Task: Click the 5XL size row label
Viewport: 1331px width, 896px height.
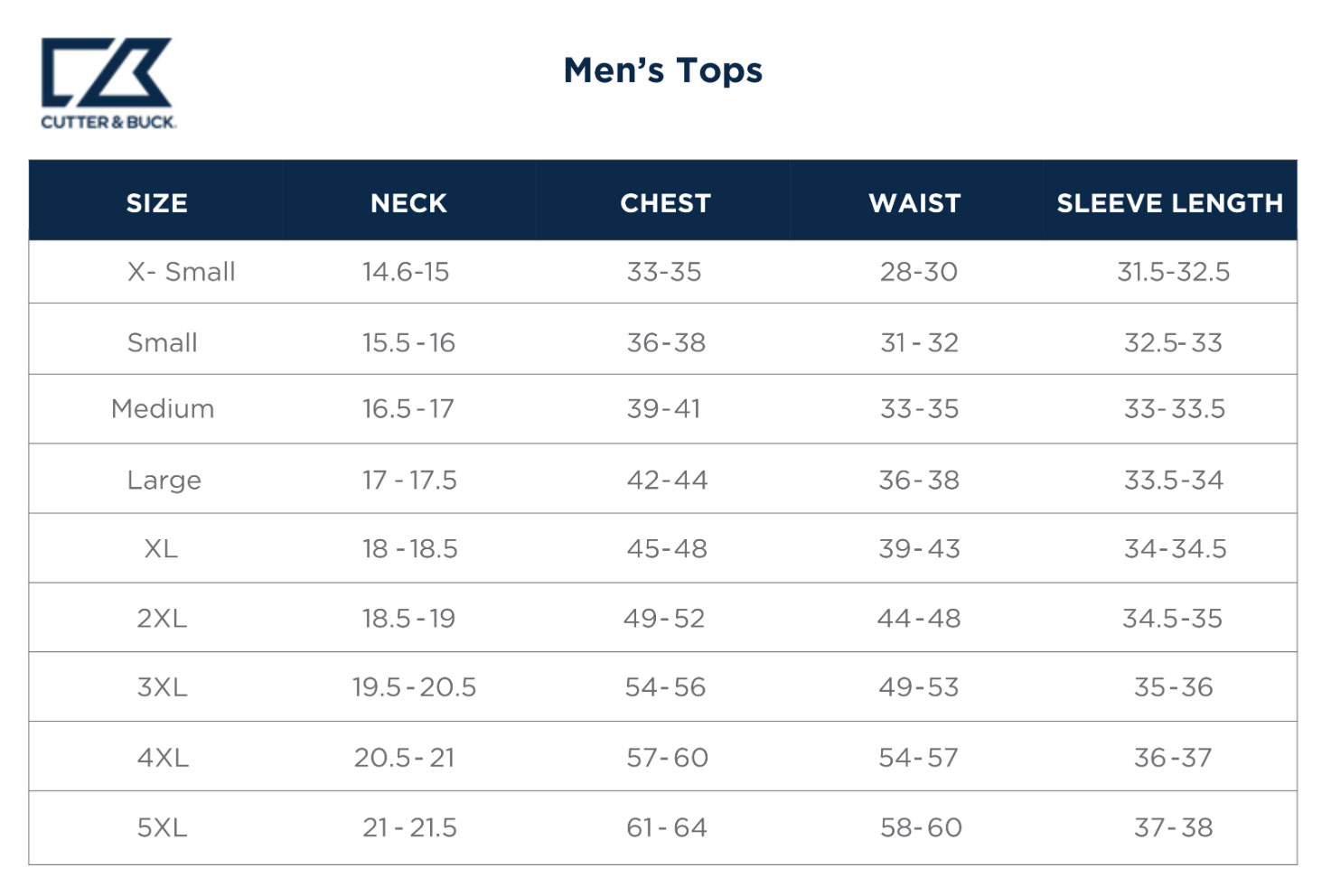Action: pyautogui.click(x=162, y=827)
